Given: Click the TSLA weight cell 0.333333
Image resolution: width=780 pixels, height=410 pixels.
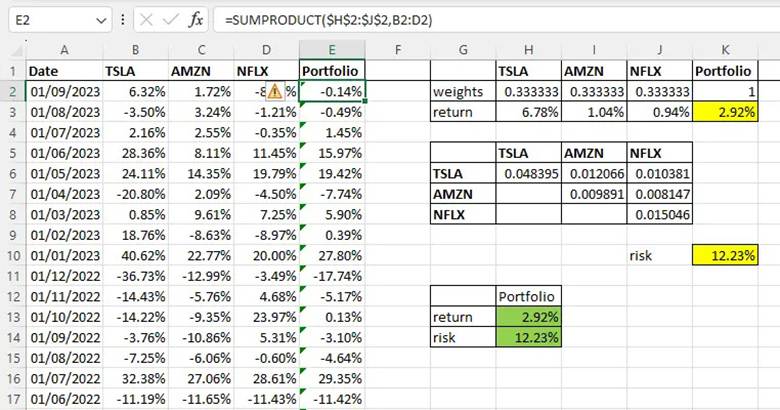Looking at the screenshot, I should coord(529,92).
